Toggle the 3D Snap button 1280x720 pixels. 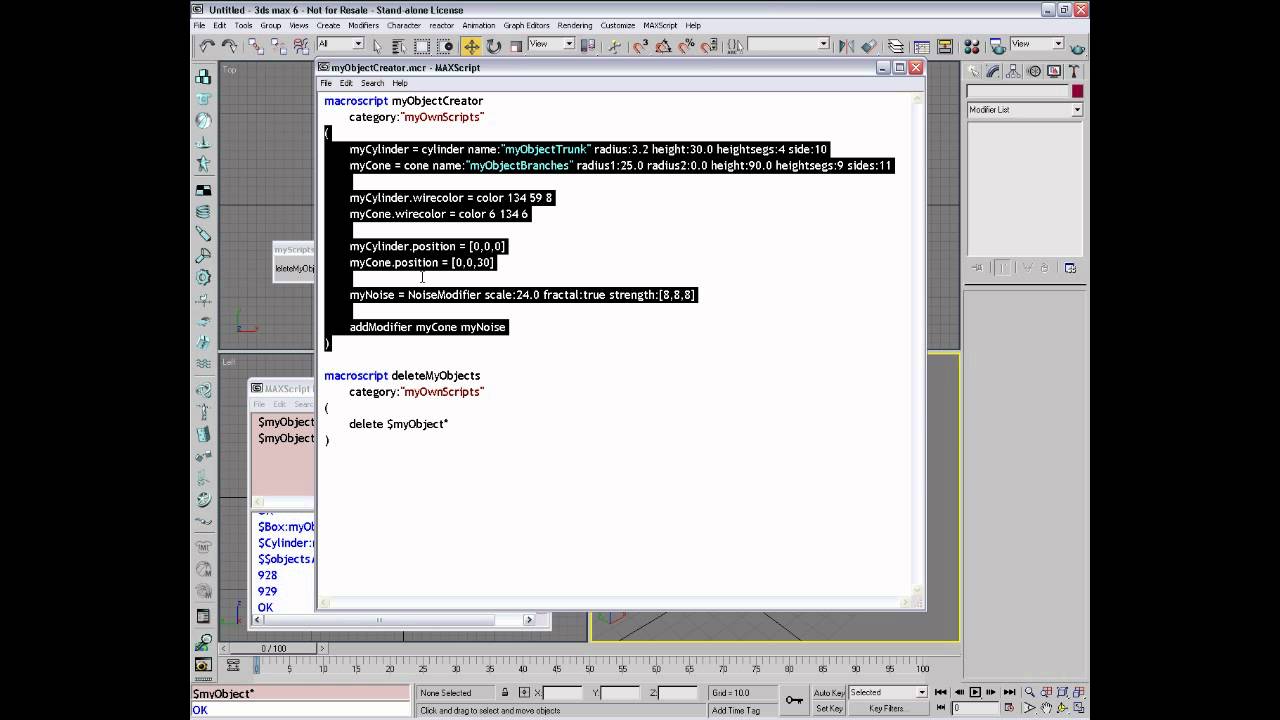tap(641, 46)
